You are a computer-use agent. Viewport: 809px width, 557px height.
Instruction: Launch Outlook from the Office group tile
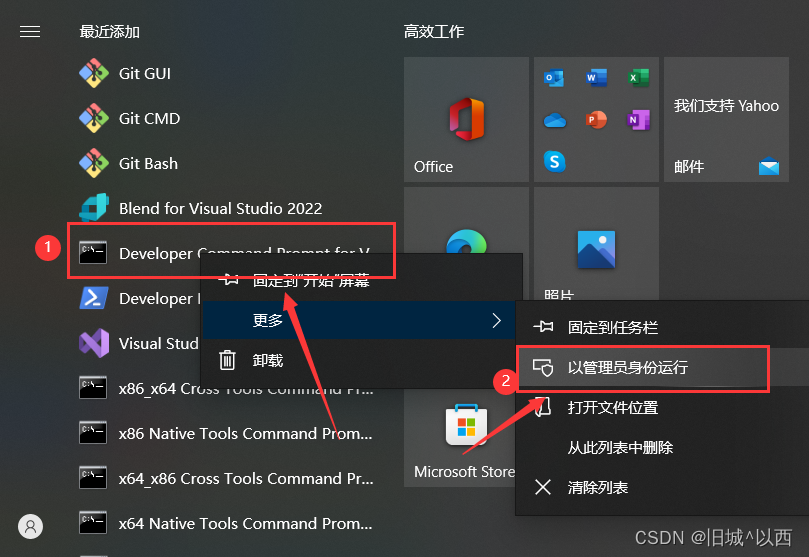tap(554, 78)
